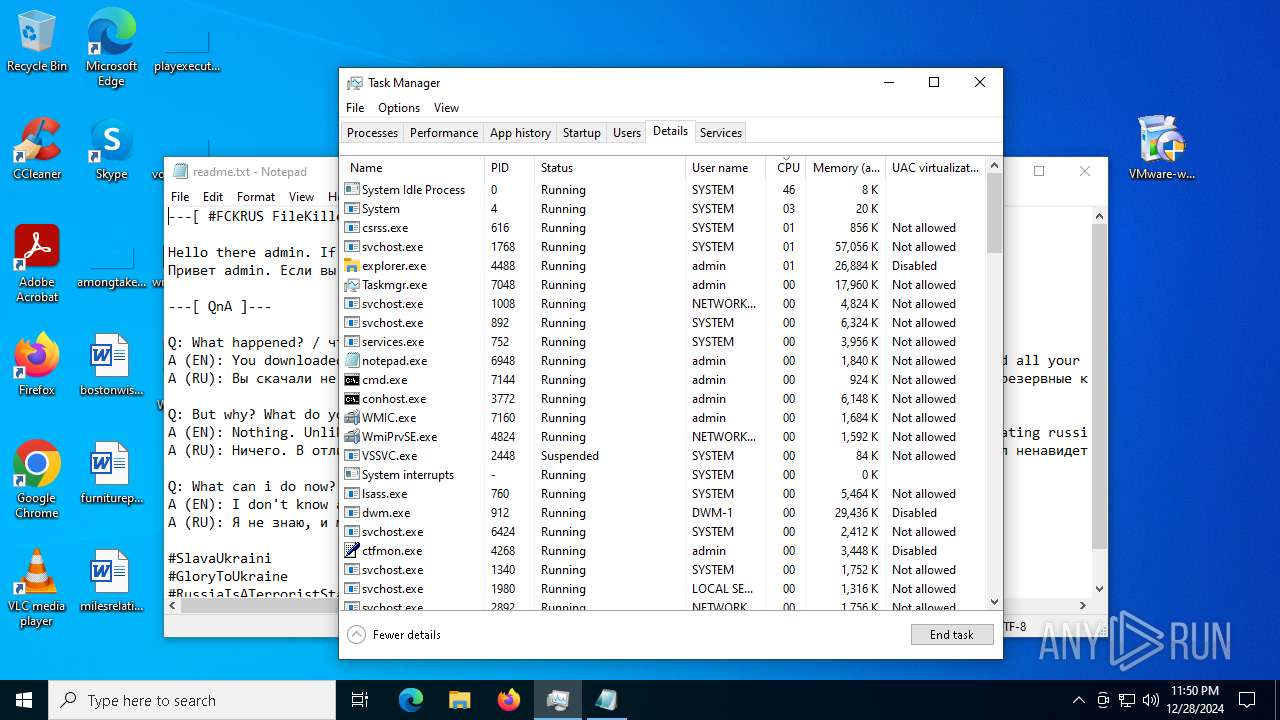
Task: Switch to the Startup tab
Action: pyautogui.click(x=582, y=133)
